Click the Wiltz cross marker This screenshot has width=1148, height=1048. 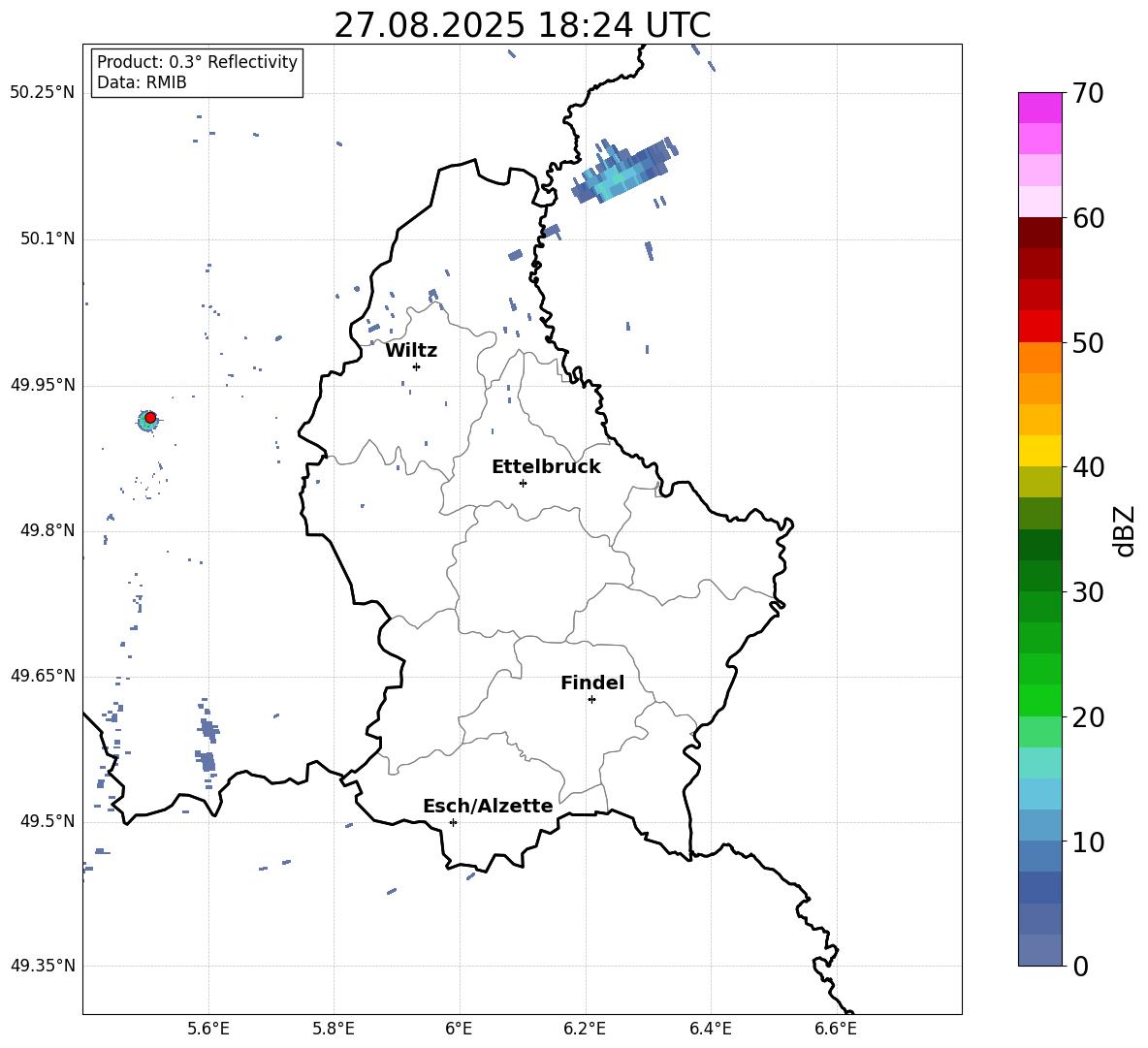[416, 366]
